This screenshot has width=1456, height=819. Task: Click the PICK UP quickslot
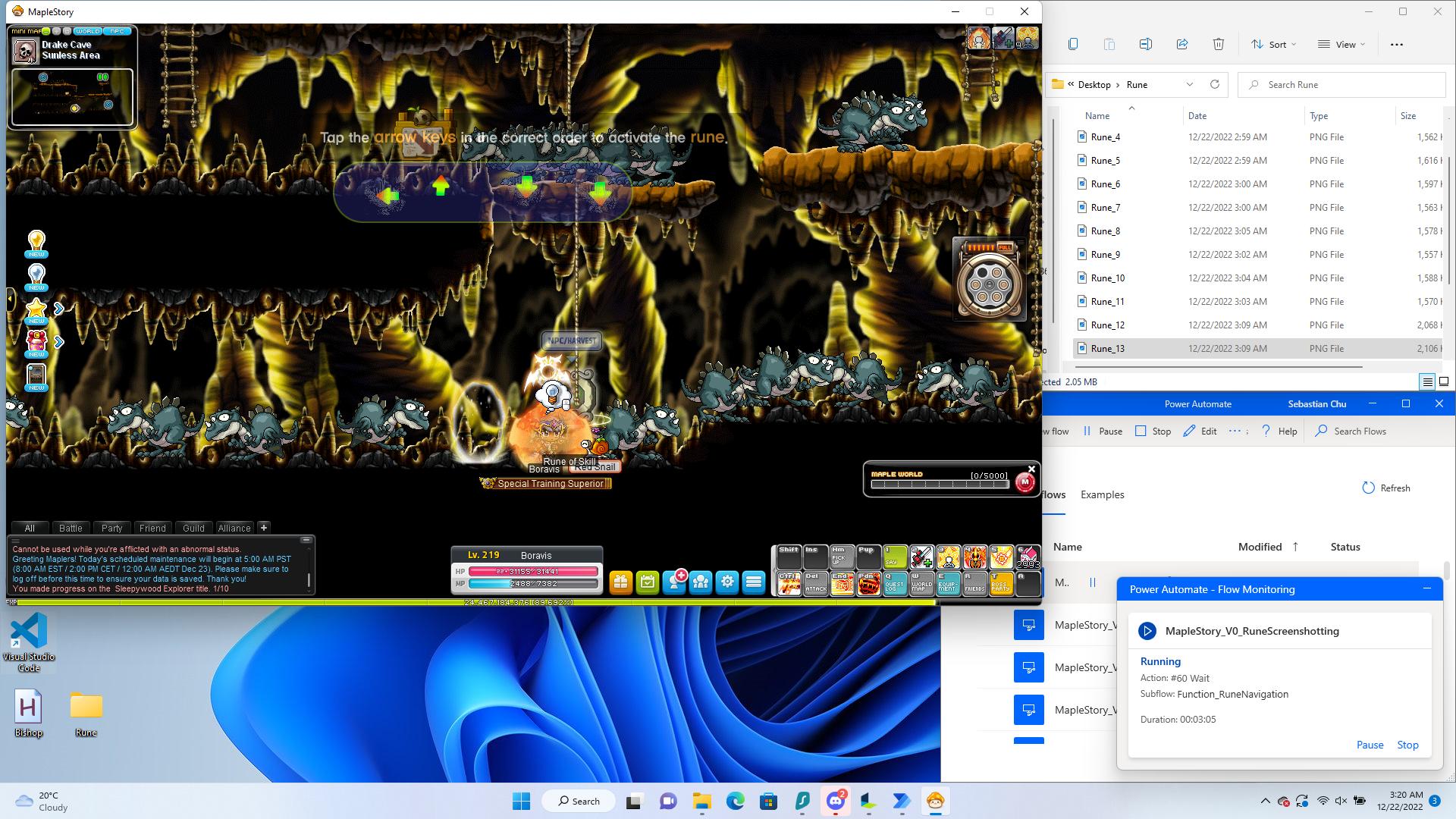pyautogui.click(x=842, y=557)
